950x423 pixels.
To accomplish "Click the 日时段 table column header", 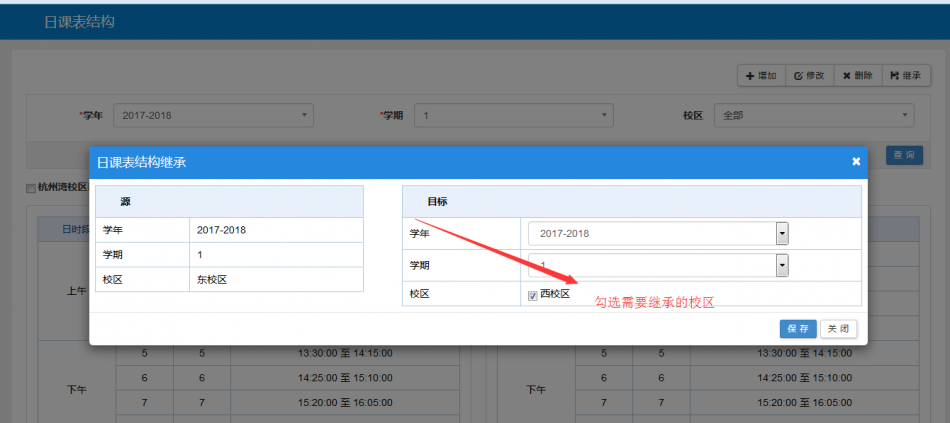I will [74, 229].
